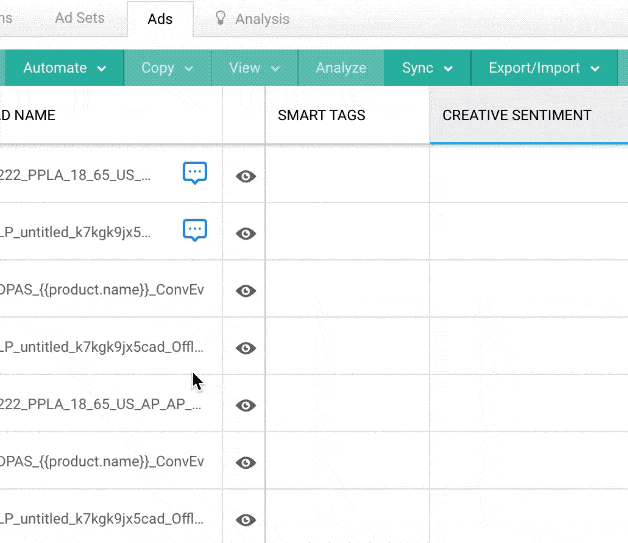
Task: Select first DPAS_{{product.name}}_ConvEv ad name
Action: [x=102, y=290]
